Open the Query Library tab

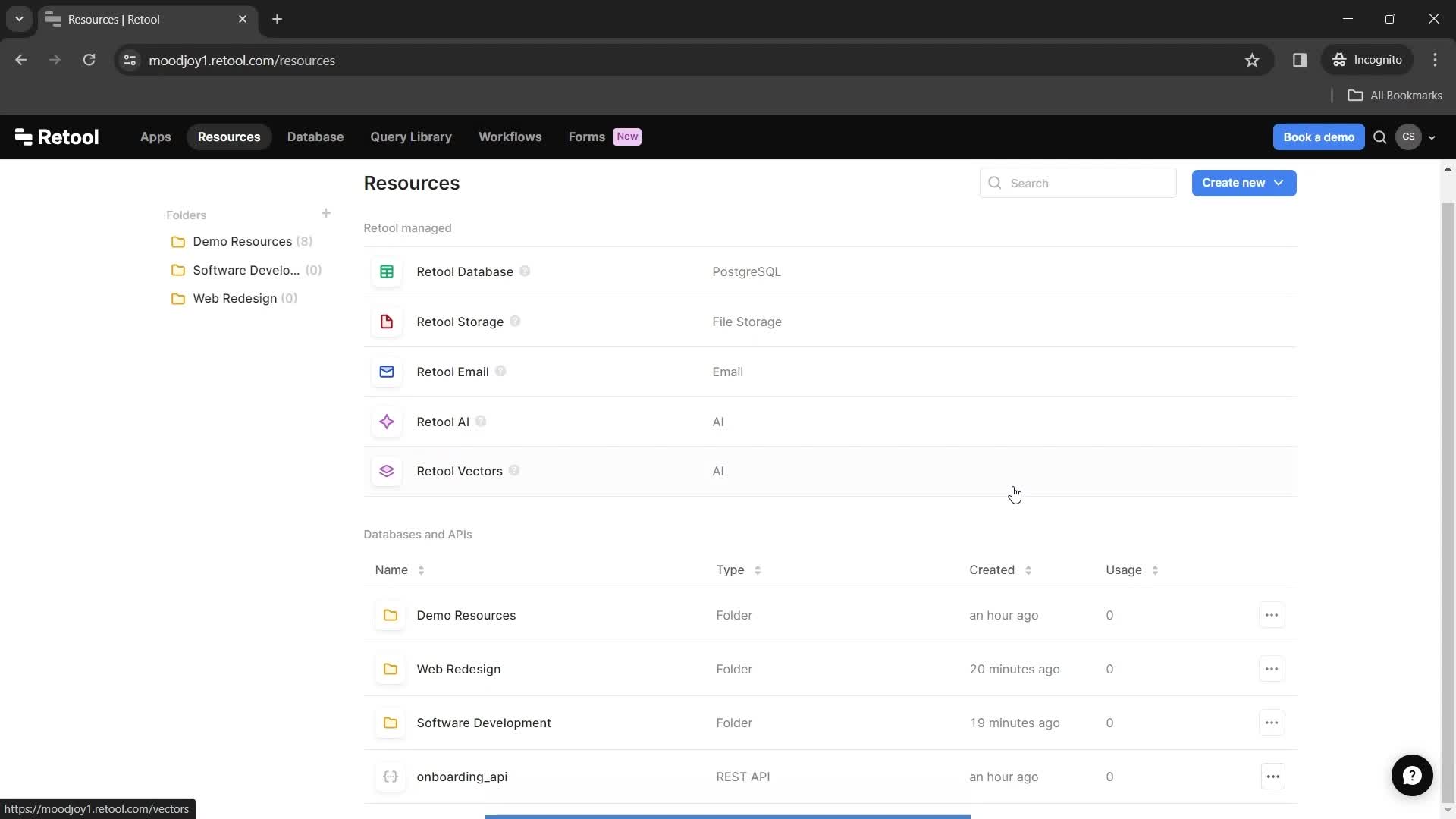pos(411,137)
